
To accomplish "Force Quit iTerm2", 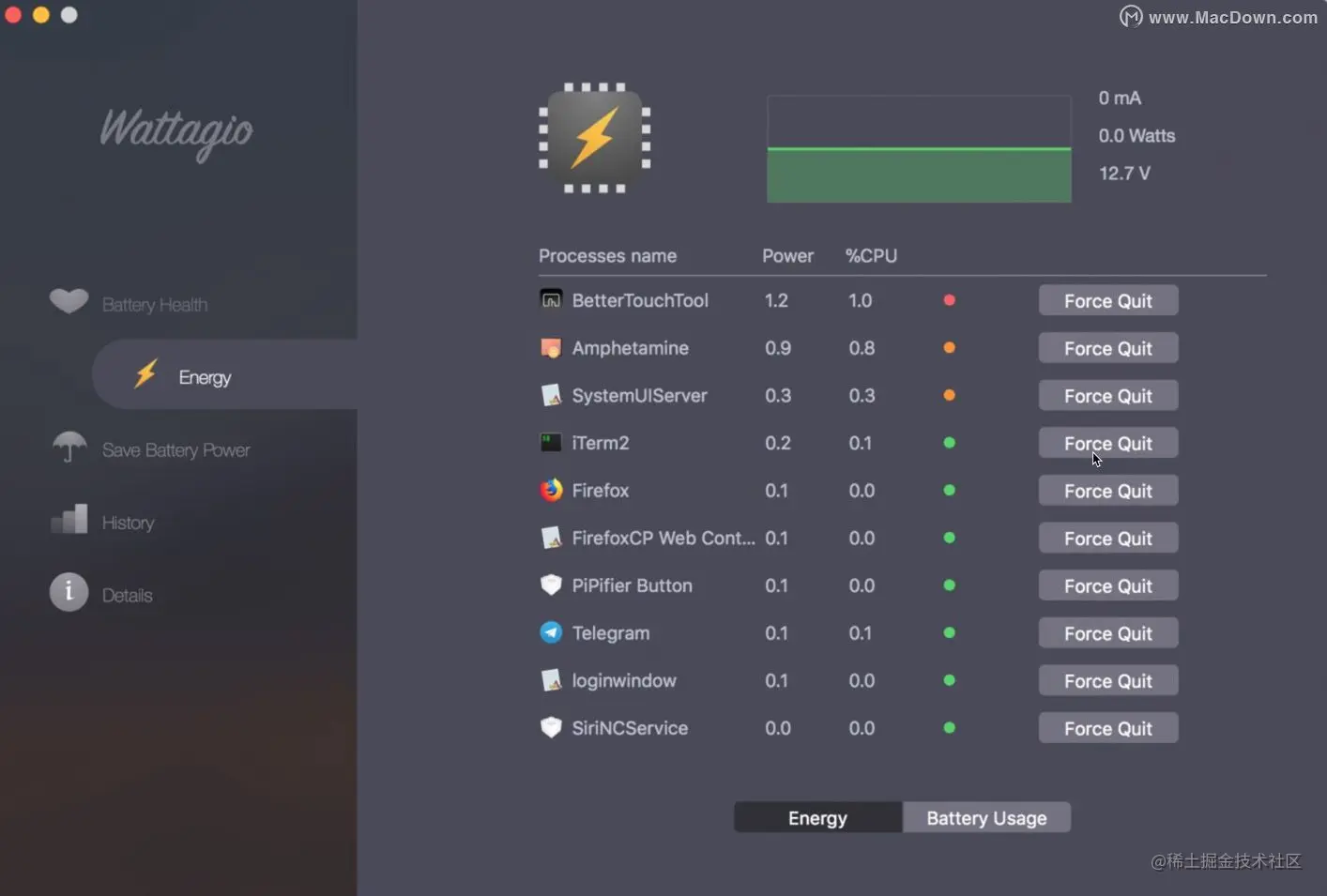I will pos(1108,443).
